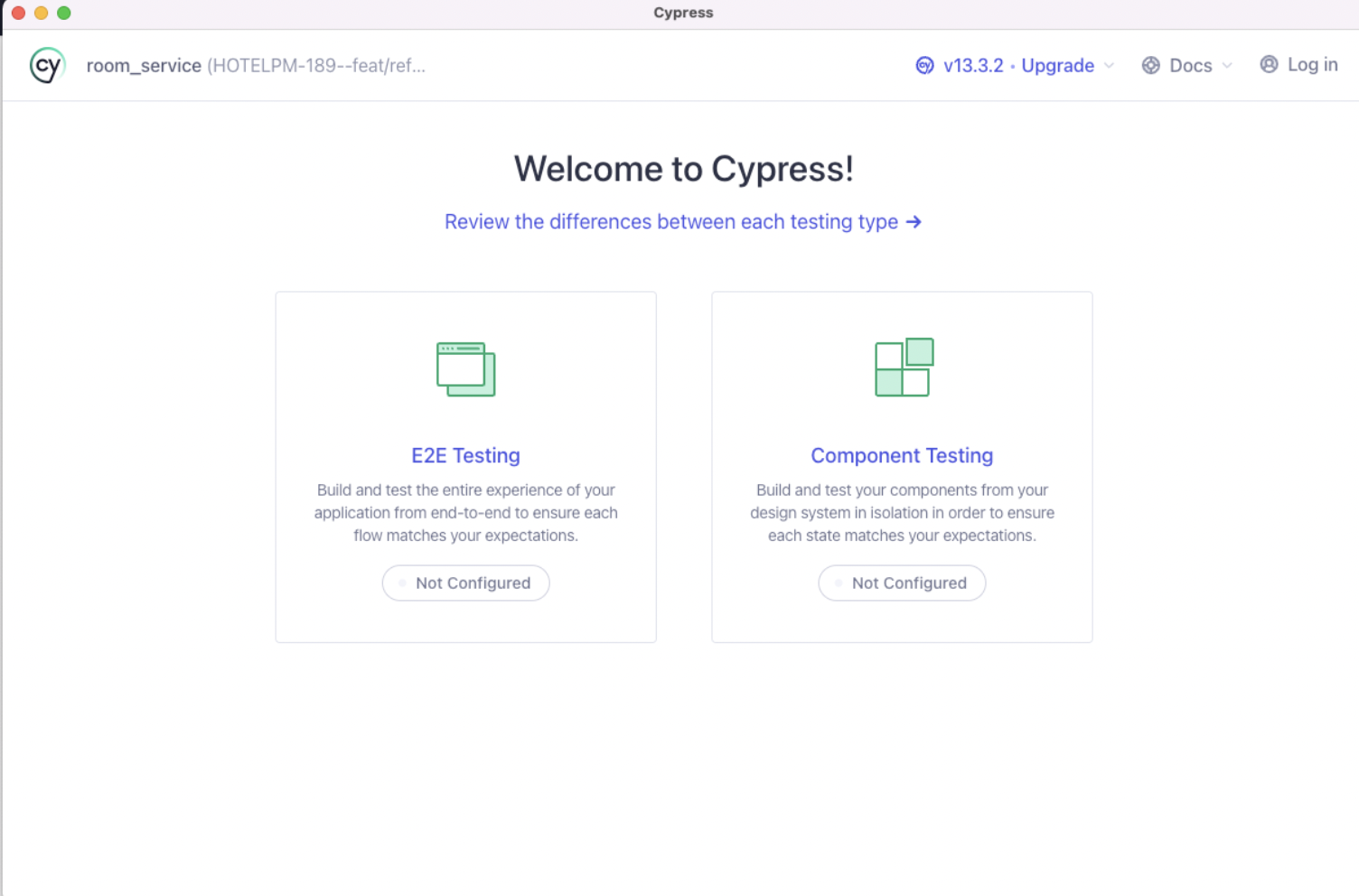Open the v13.3.2 Upgrade version menu
The image size is (1359, 896).
pos(1015,65)
